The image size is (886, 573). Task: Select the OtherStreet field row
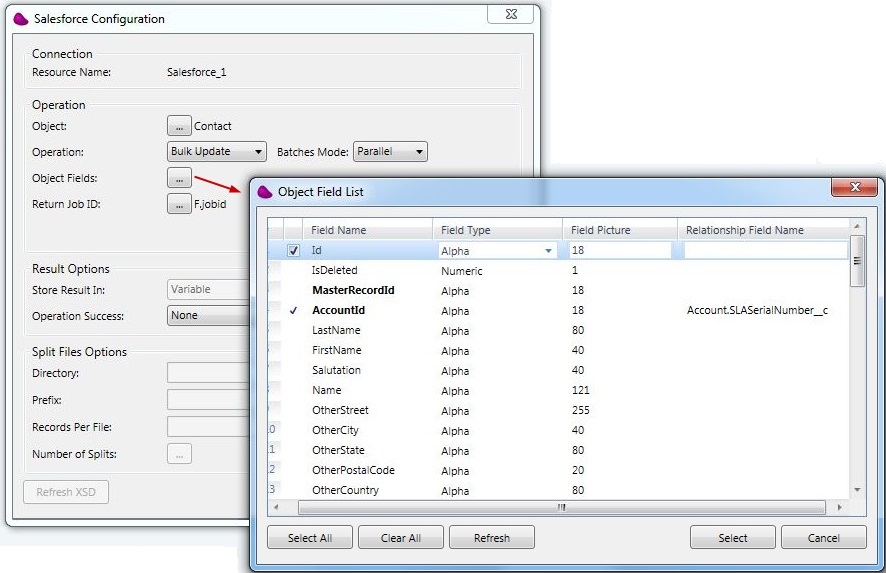tap(558, 410)
